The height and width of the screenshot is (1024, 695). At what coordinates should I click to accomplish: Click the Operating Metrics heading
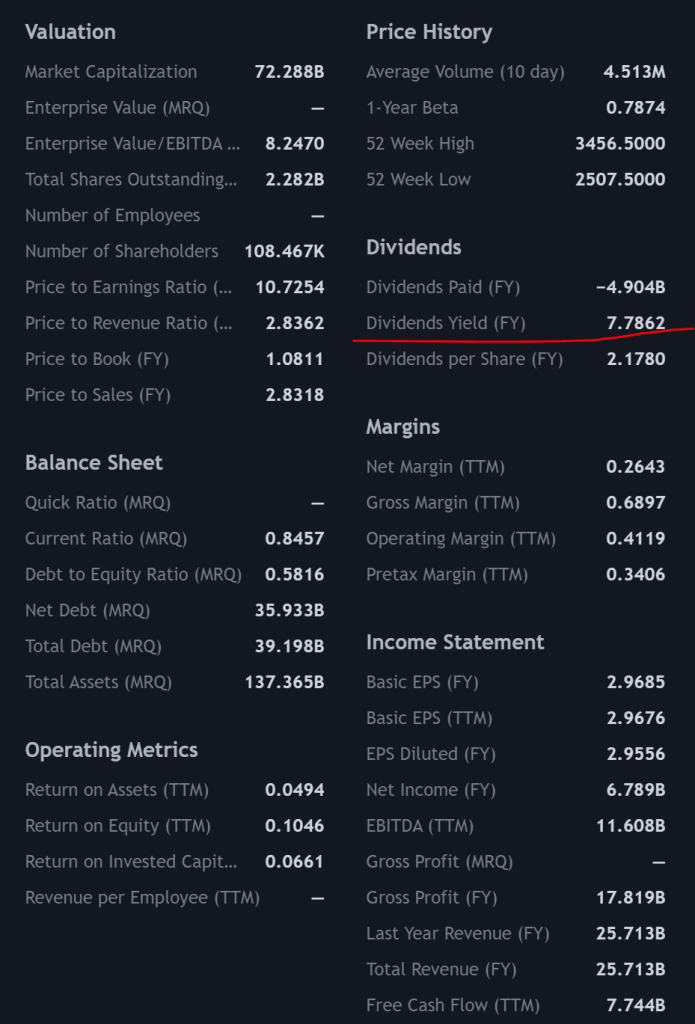pyautogui.click(x=111, y=750)
